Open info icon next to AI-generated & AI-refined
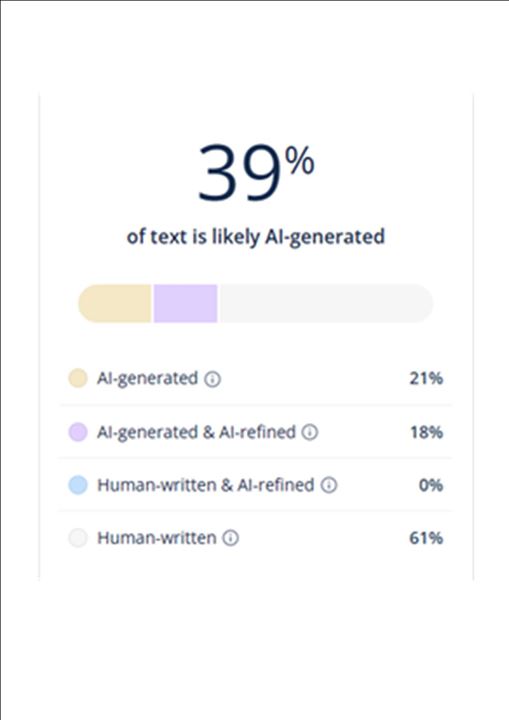 310,433
